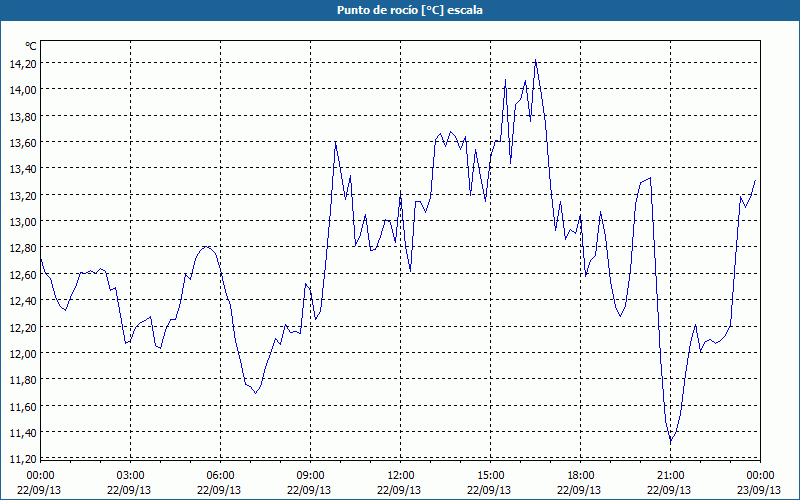Select the 22/09/13 date under 06:00
The image size is (800, 500).
tap(219, 490)
